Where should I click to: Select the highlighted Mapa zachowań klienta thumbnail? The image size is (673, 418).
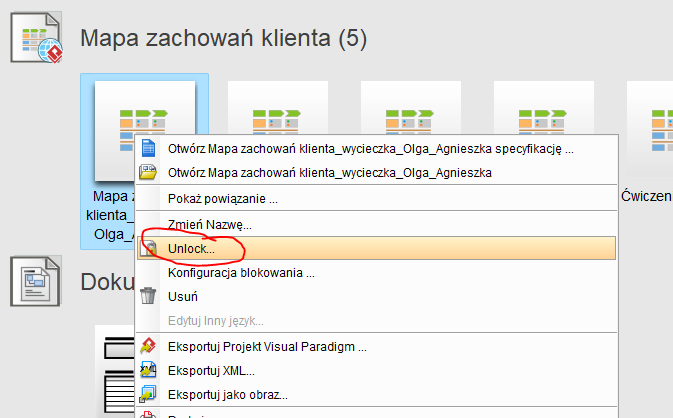pos(144,130)
